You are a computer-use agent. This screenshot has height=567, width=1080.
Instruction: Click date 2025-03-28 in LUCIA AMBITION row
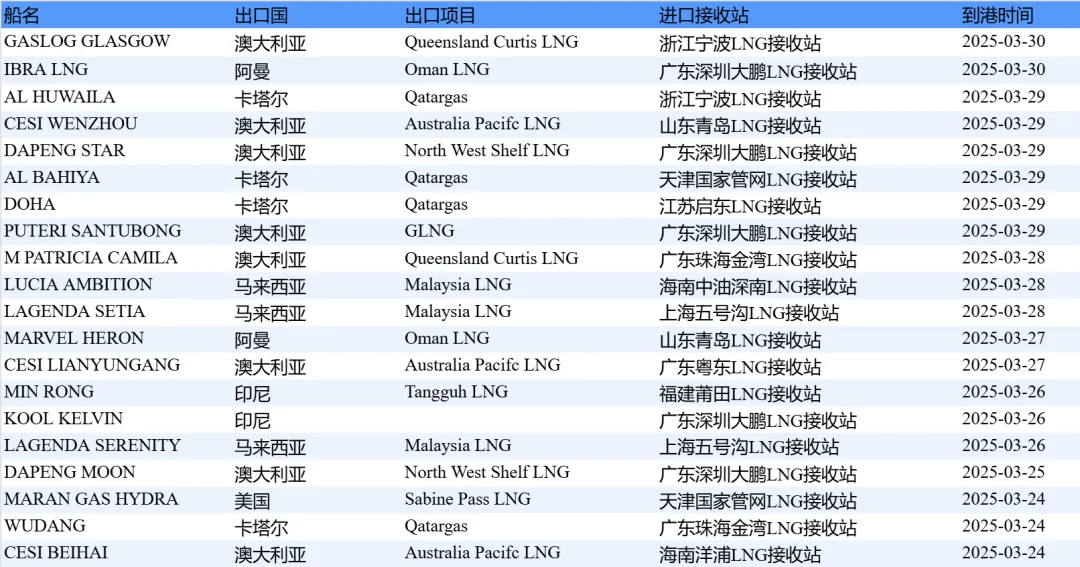(x=1004, y=285)
